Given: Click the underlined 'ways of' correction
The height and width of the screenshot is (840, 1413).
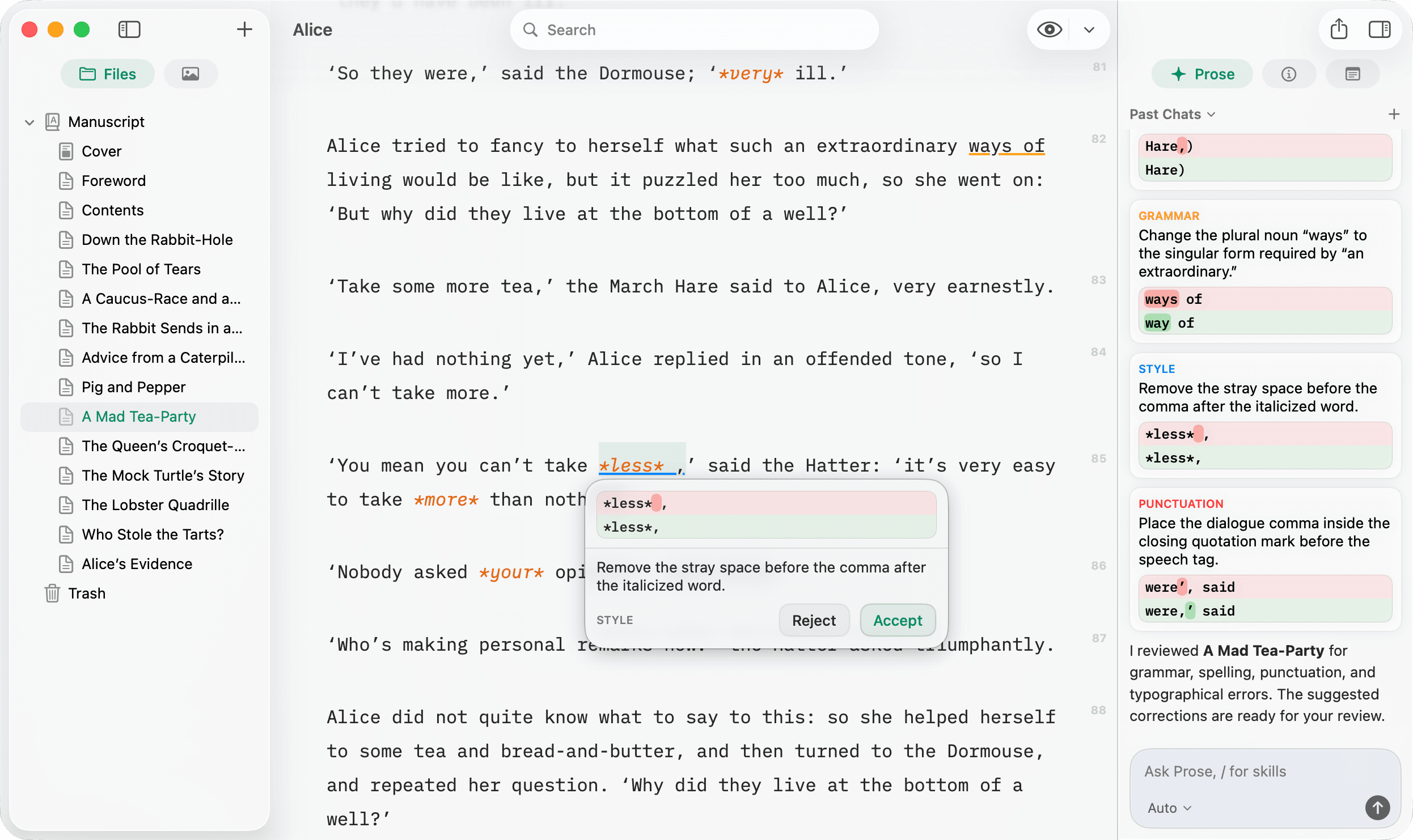Looking at the screenshot, I should click(x=1006, y=146).
